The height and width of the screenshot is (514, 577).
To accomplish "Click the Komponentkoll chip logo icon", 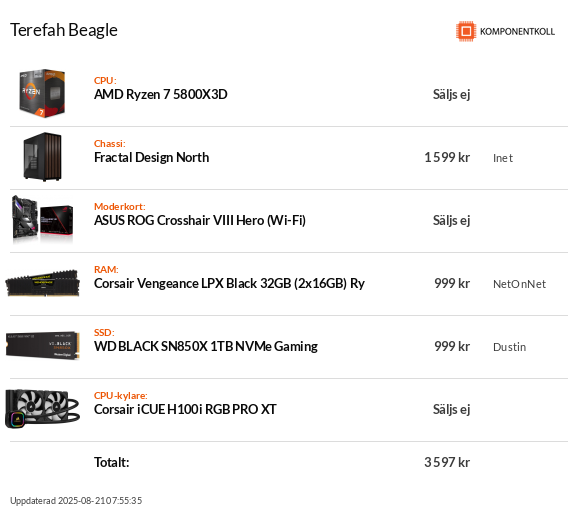I will point(466,31).
